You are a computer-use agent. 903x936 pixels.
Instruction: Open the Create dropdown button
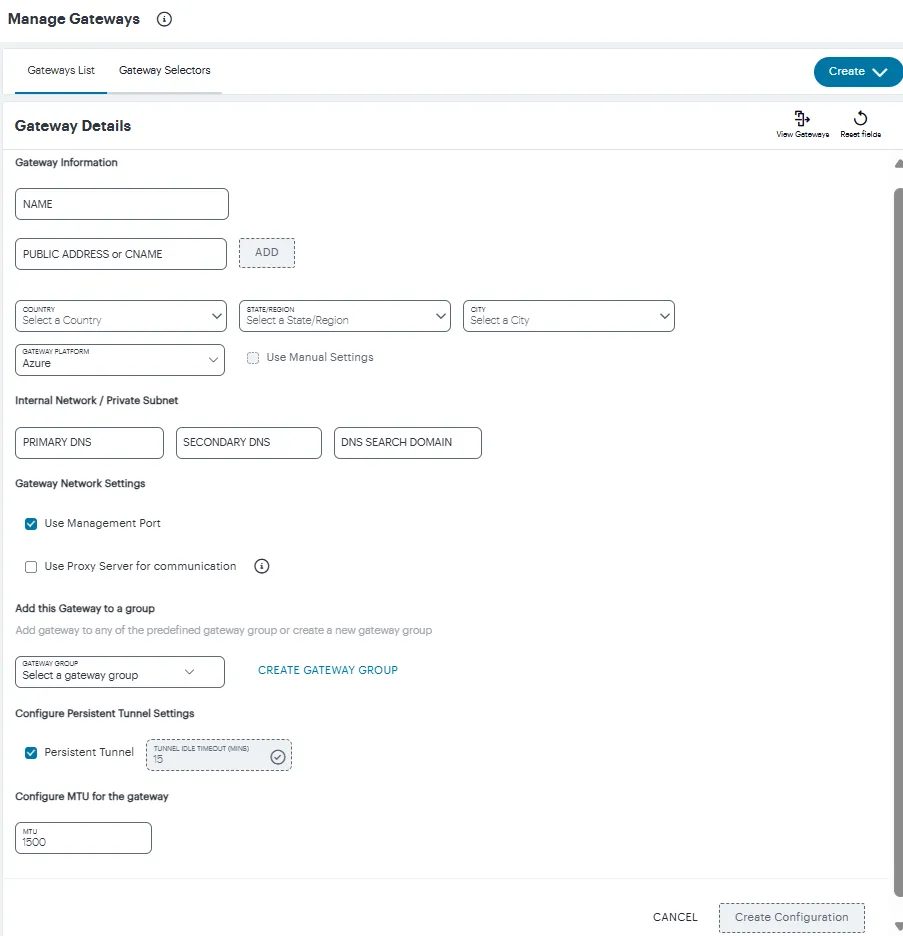pyautogui.click(x=858, y=72)
